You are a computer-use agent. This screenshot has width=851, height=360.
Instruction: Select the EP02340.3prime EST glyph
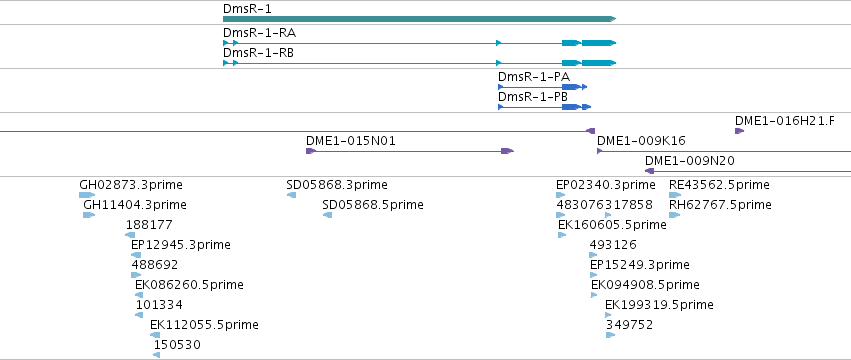point(561,195)
